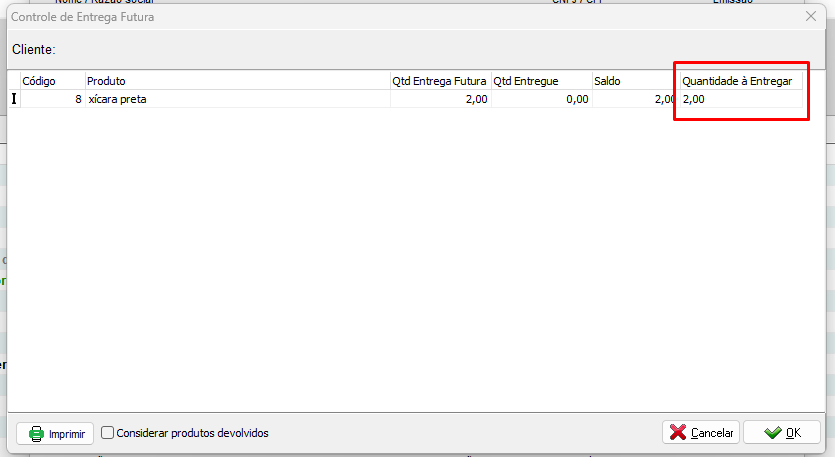
Task: Sort by the Produto column header
Action: pos(236,81)
